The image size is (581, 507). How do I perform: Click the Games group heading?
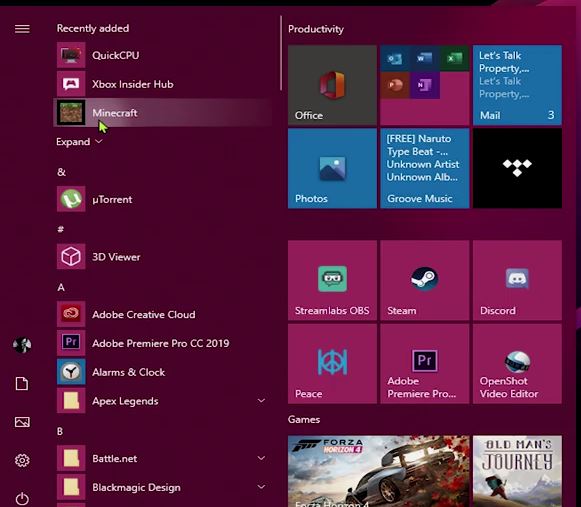click(304, 420)
